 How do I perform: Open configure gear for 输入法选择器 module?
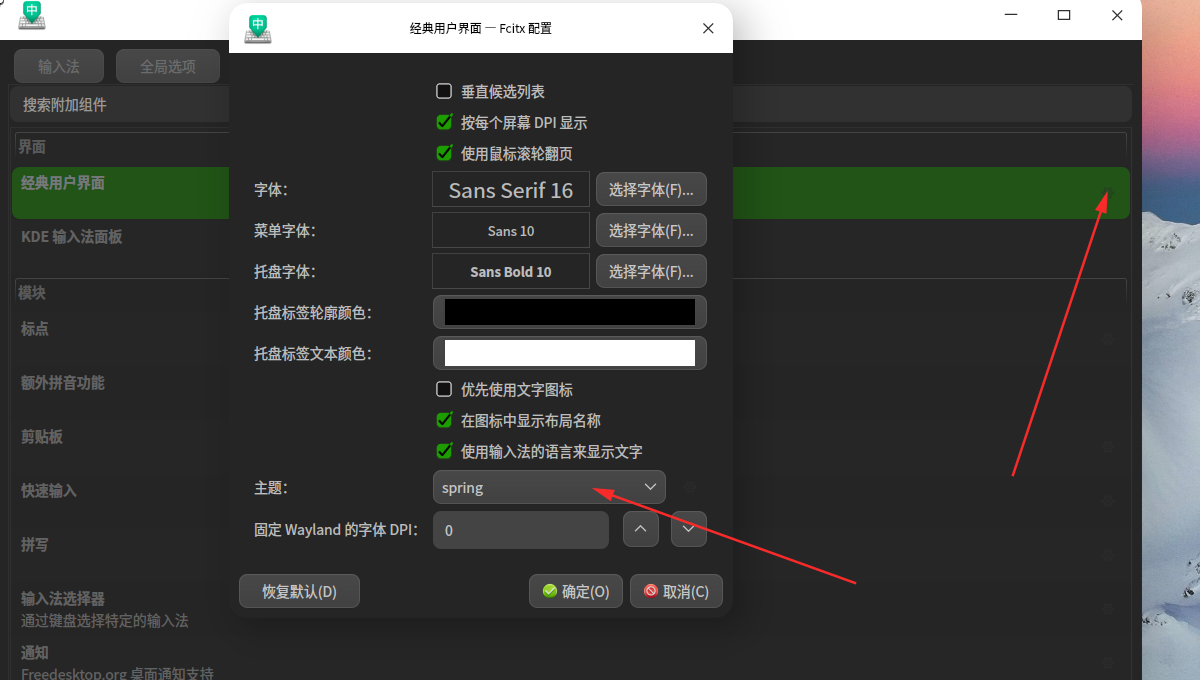pyautogui.click(x=1107, y=609)
